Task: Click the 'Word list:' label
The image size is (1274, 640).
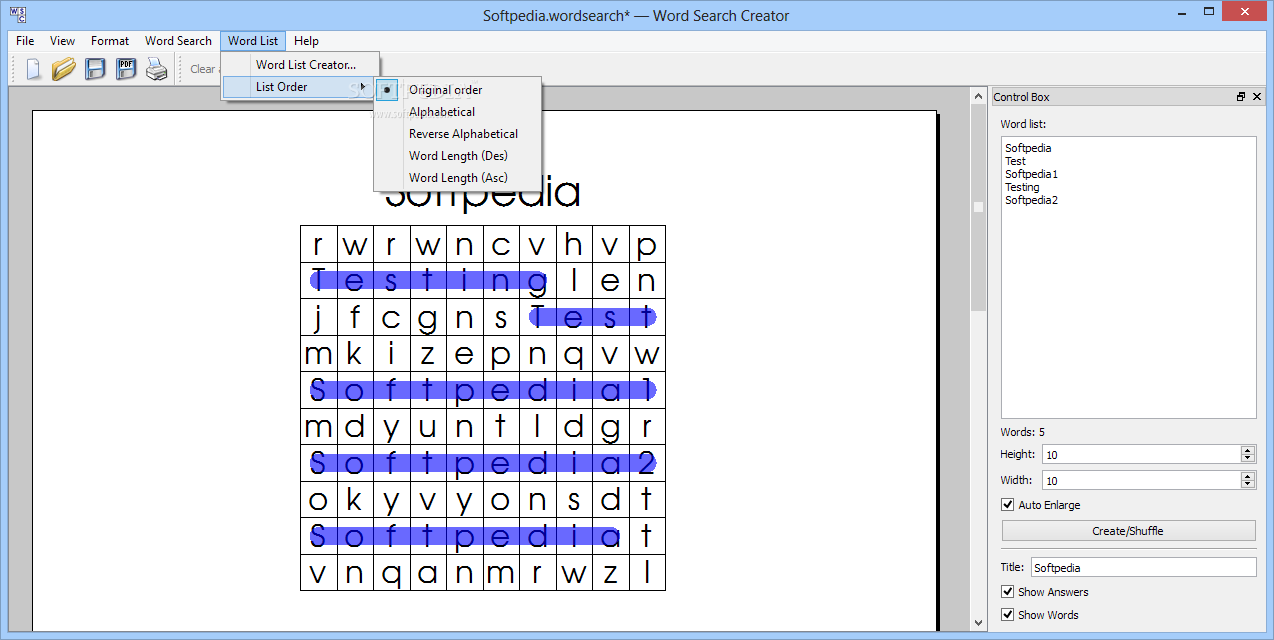Action: point(1023,124)
